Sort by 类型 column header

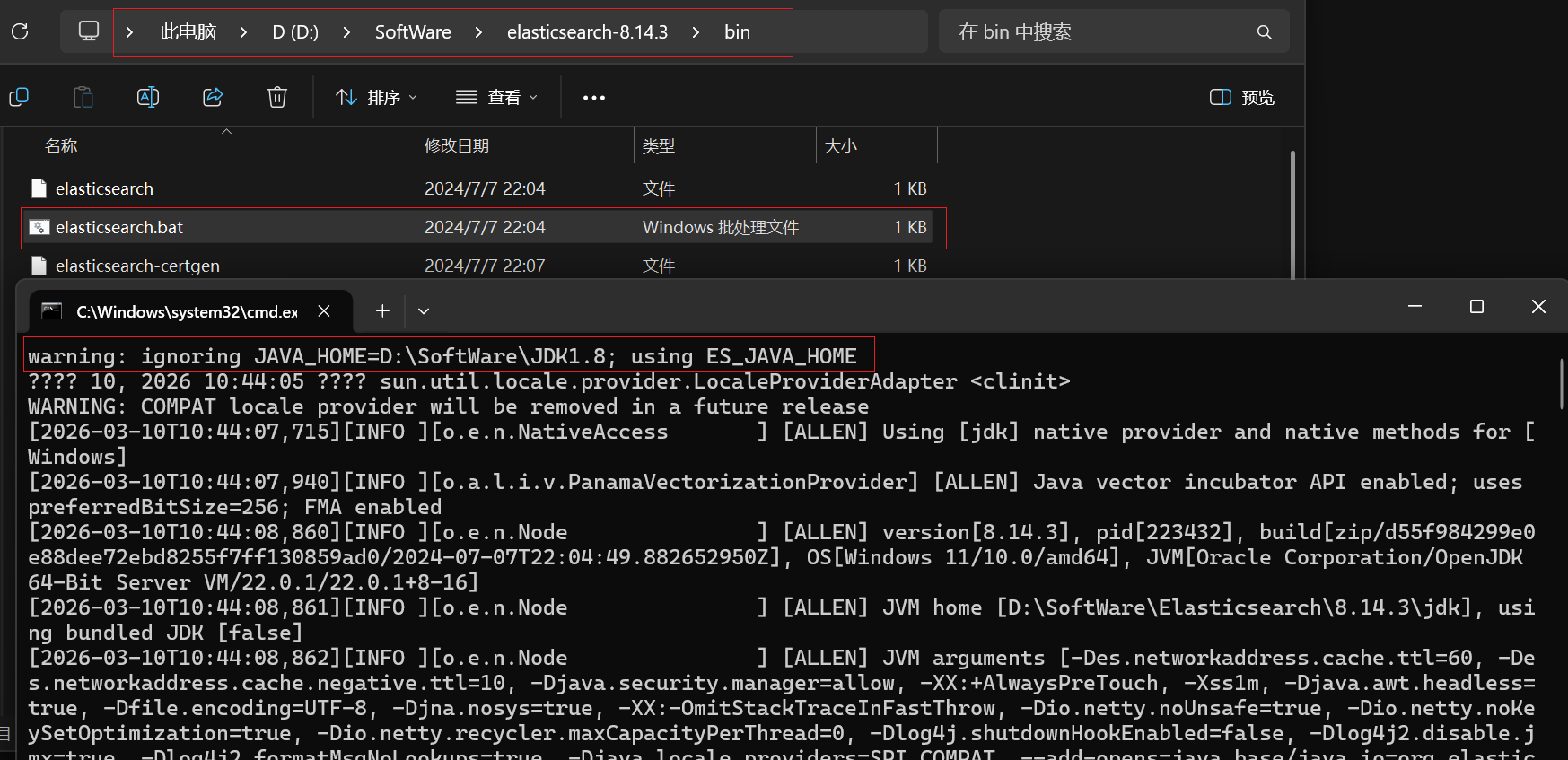(x=659, y=145)
